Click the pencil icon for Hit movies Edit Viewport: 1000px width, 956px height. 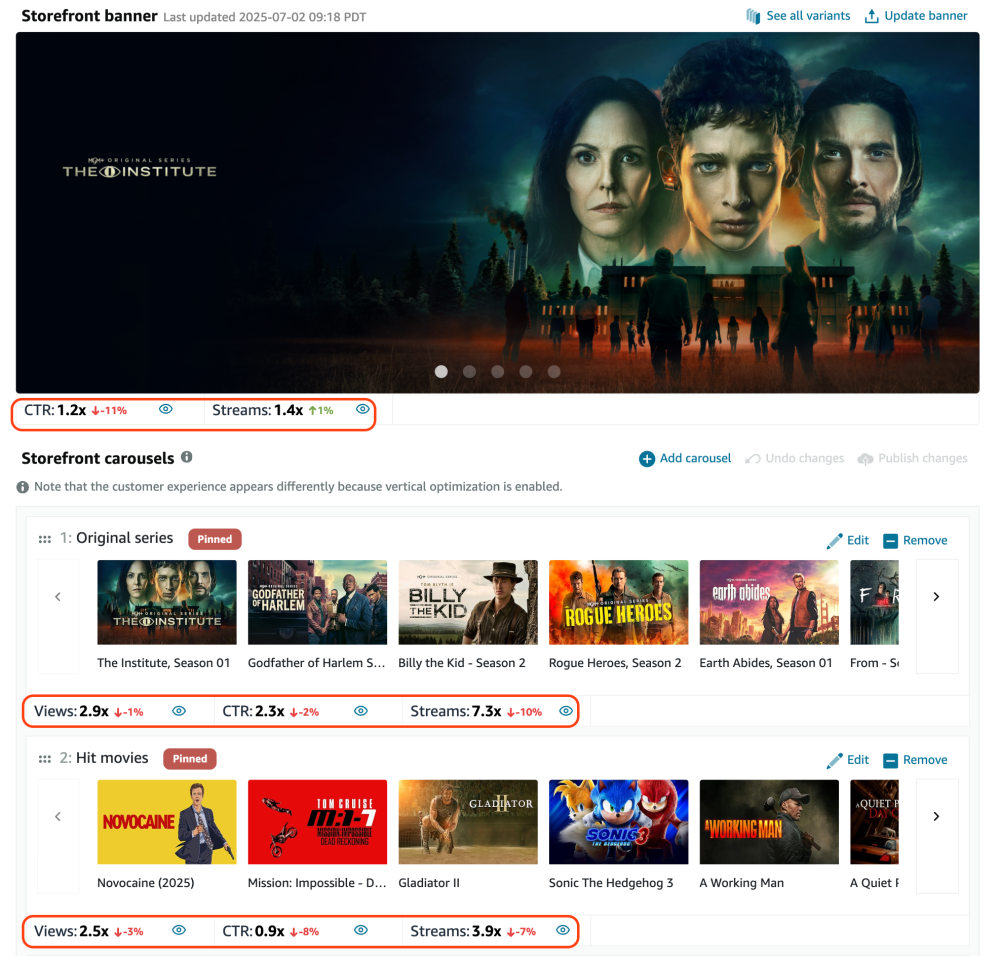[x=834, y=760]
